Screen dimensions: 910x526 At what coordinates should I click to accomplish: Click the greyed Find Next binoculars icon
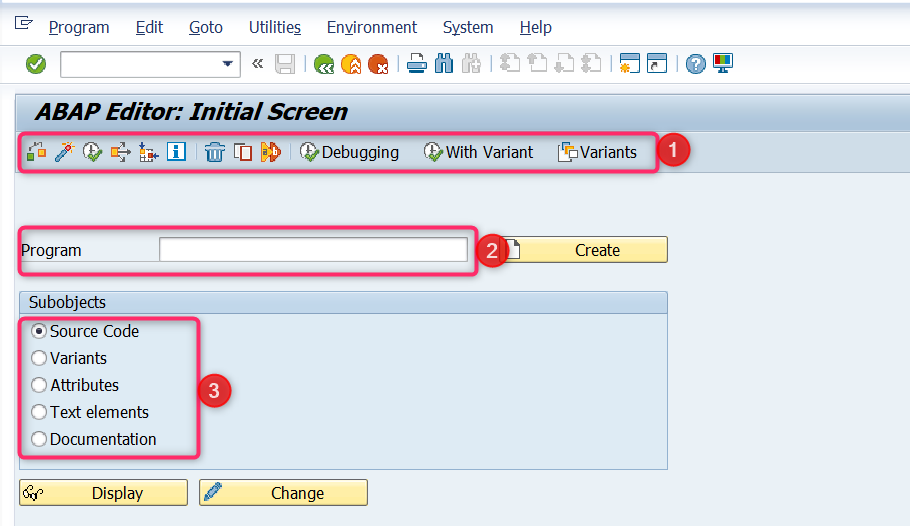(471, 64)
